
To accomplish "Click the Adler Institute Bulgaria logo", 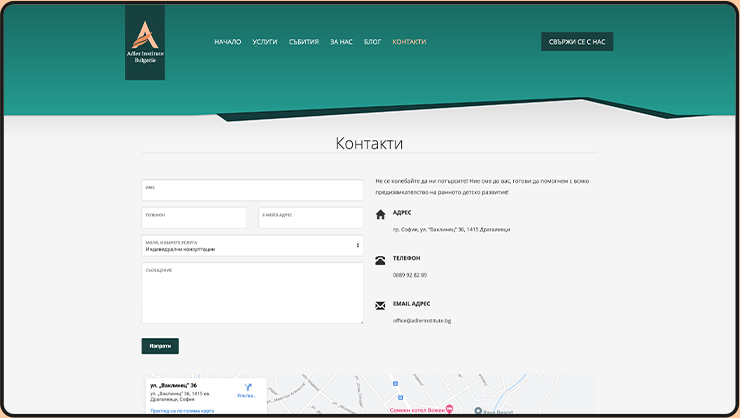I will tap(145, 42).
